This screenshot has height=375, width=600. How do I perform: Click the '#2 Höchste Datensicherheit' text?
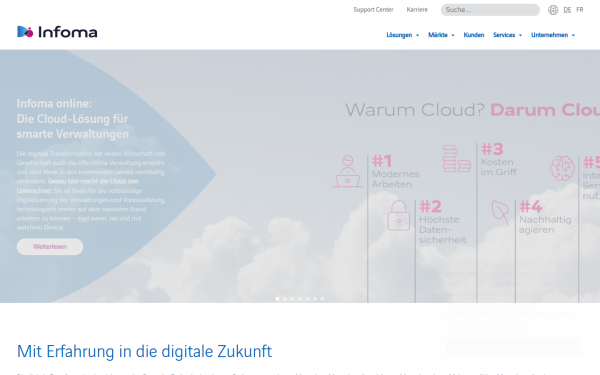coord(443,222)
